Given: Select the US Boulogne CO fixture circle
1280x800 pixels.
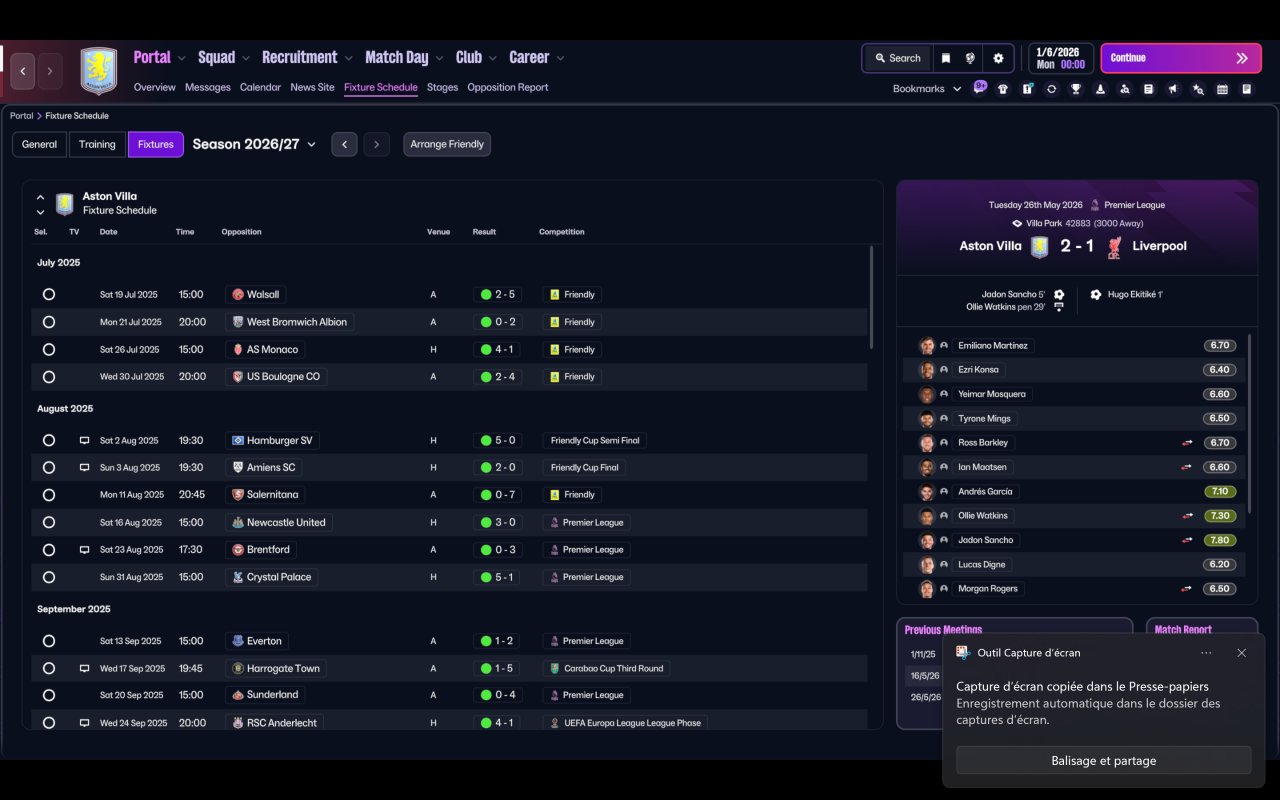Looking at the screenshot, I should click(x=49, y=377).
